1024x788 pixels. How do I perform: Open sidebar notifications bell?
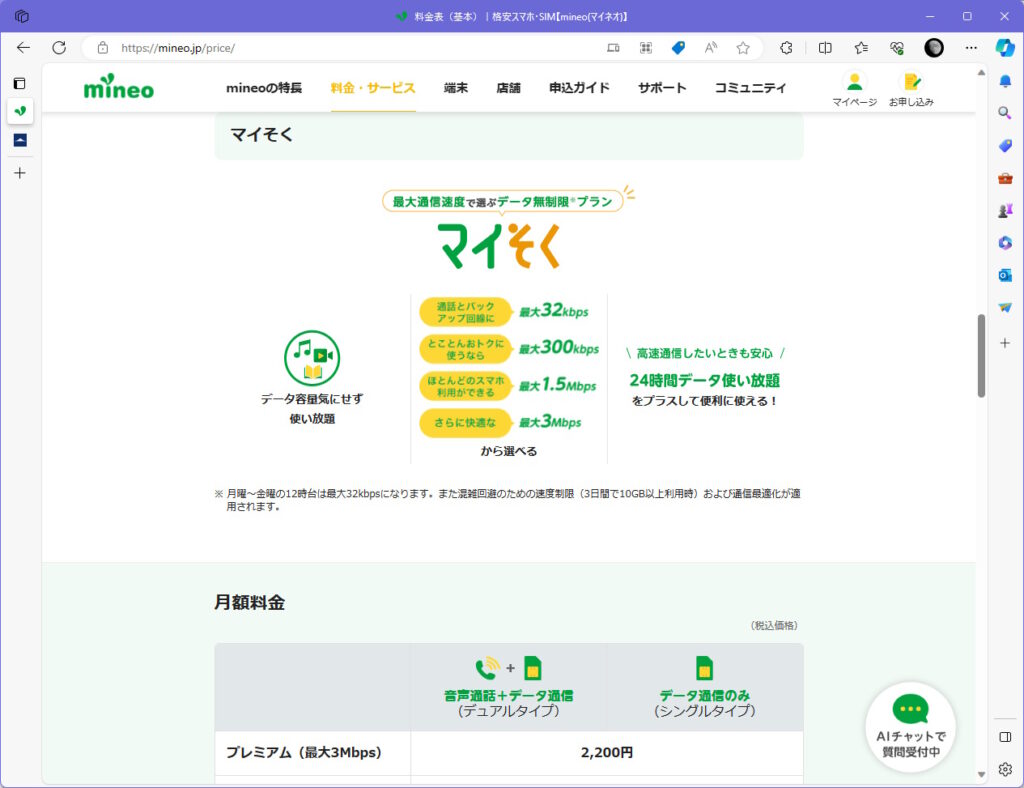coord(1005,81)
